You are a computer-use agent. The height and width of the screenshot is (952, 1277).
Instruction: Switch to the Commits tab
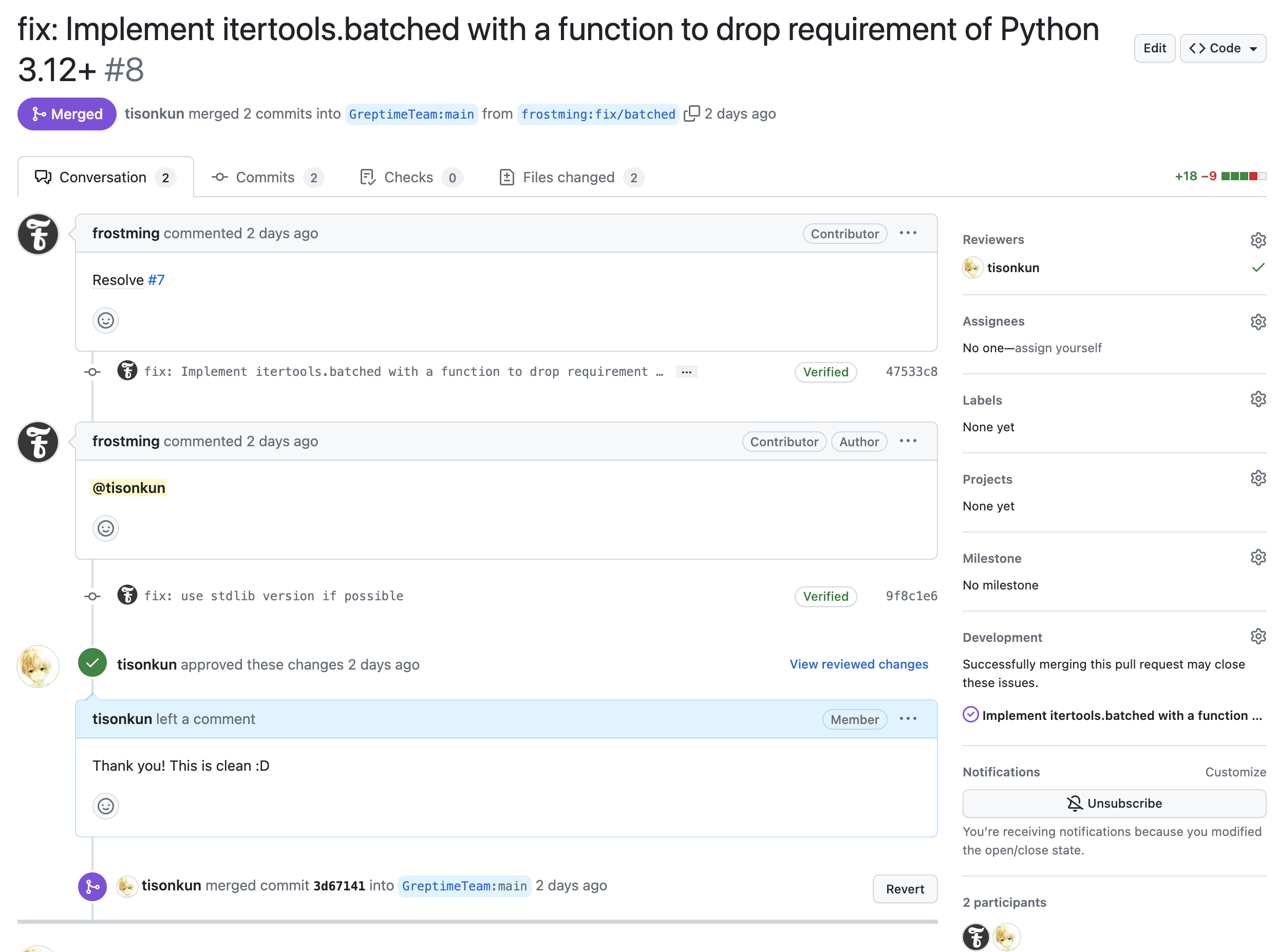click(265, 176)
